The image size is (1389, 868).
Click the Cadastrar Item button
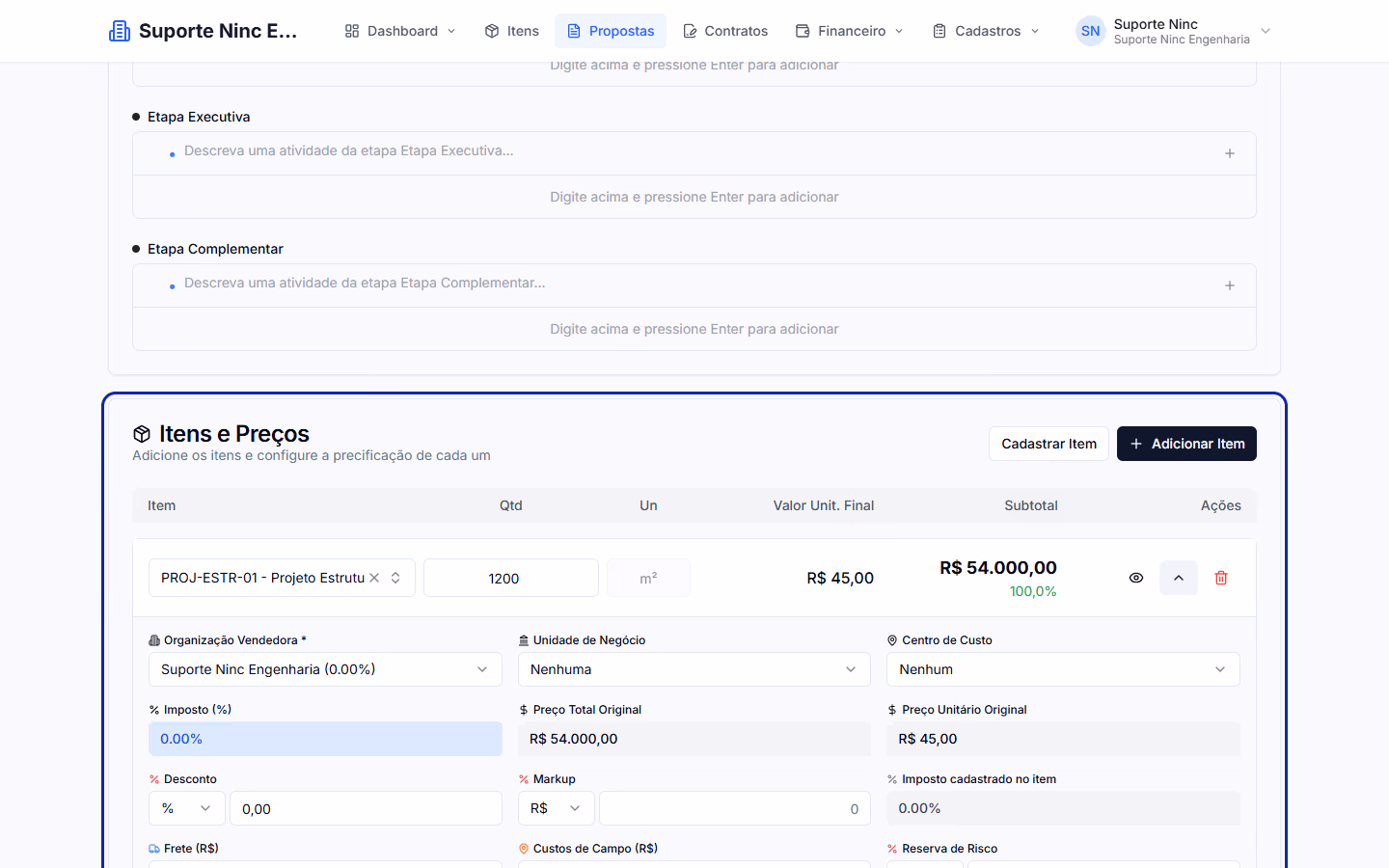click(x=1049, y=444)
